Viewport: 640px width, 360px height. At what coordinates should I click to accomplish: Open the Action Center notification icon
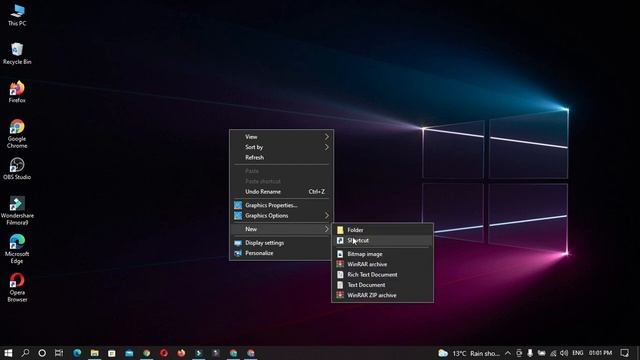[x=624, y=353]
